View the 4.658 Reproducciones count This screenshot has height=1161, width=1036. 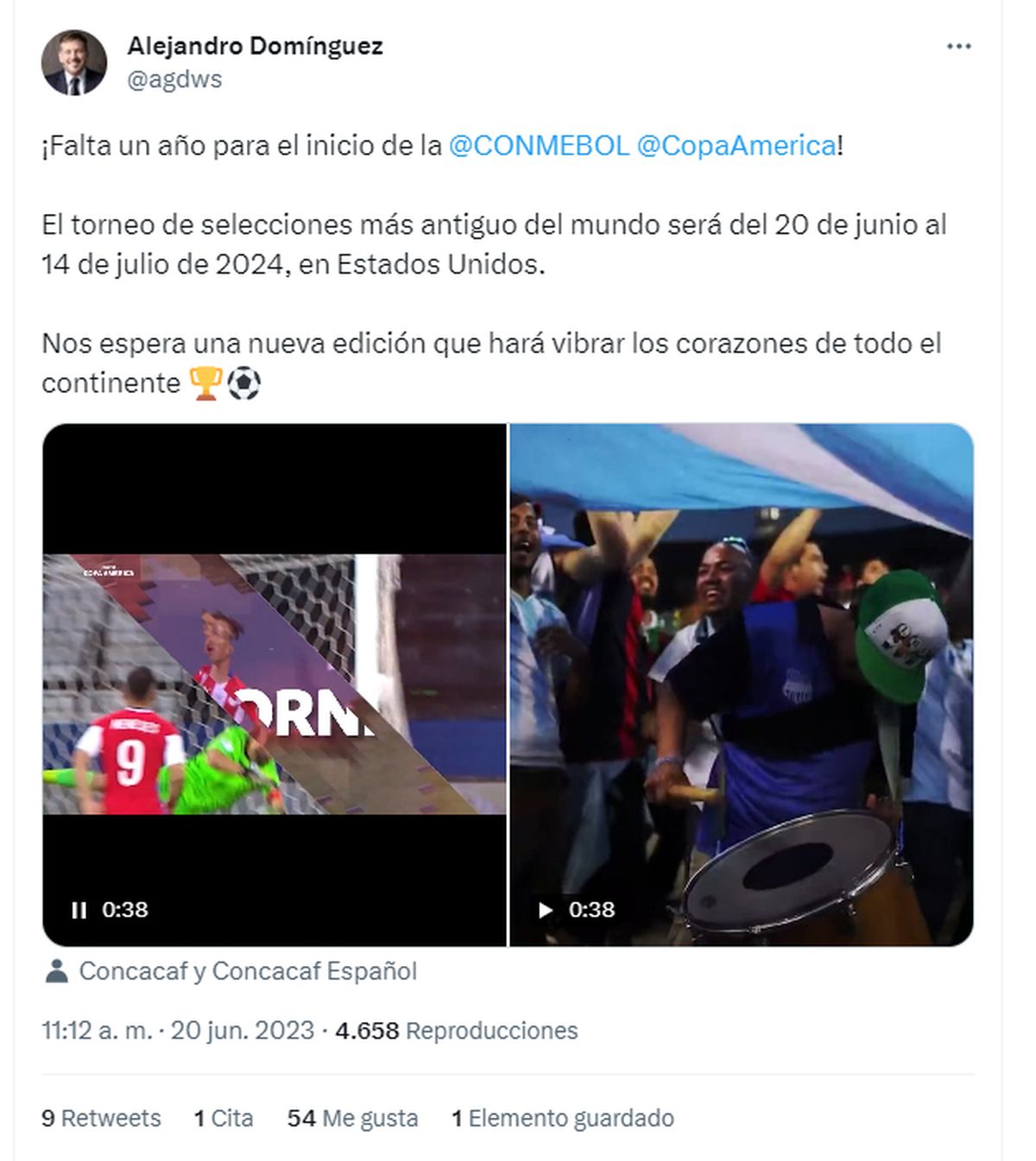pyautogui.click(x=457, y=1031)
